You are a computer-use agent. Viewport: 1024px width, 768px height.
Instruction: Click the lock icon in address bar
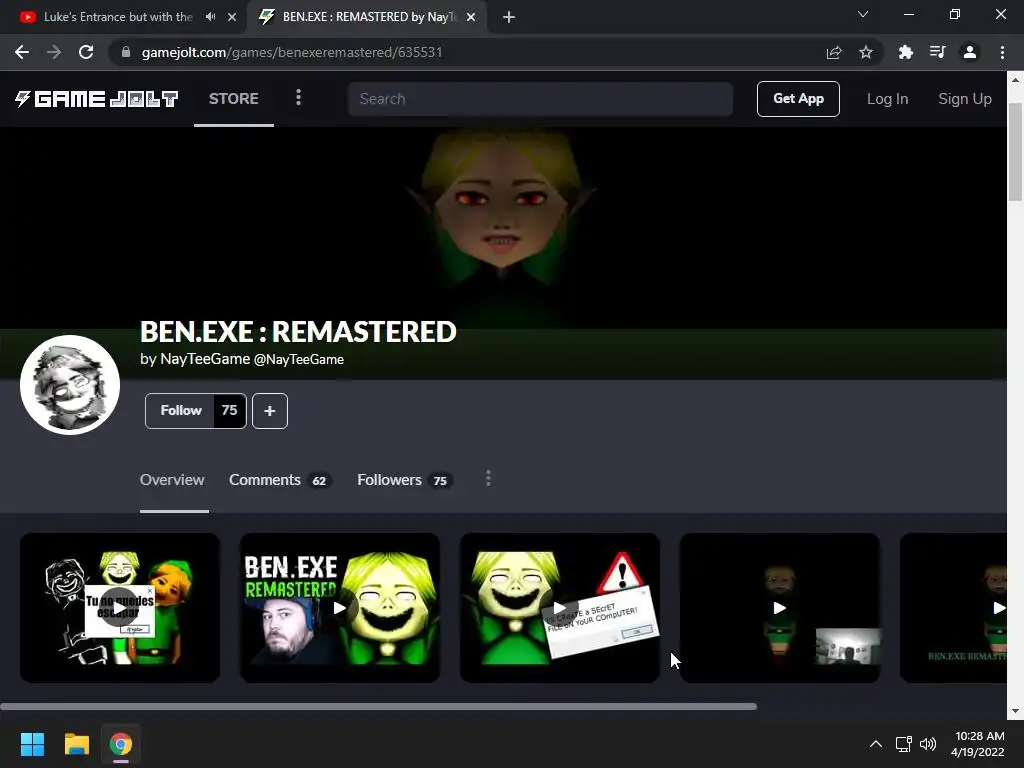tap(126, 52)
